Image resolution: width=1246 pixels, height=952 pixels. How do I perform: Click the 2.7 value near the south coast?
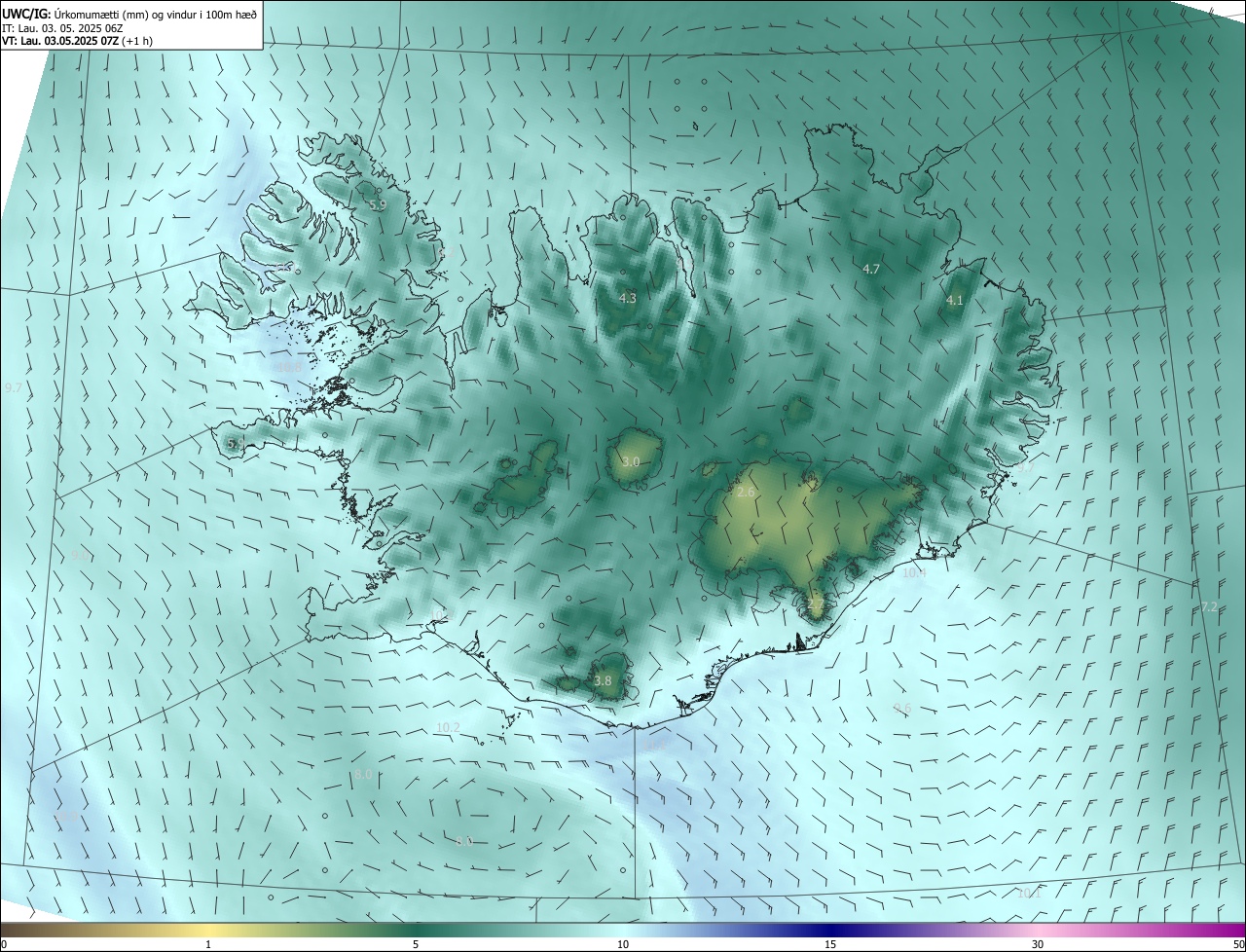[816, 604]
